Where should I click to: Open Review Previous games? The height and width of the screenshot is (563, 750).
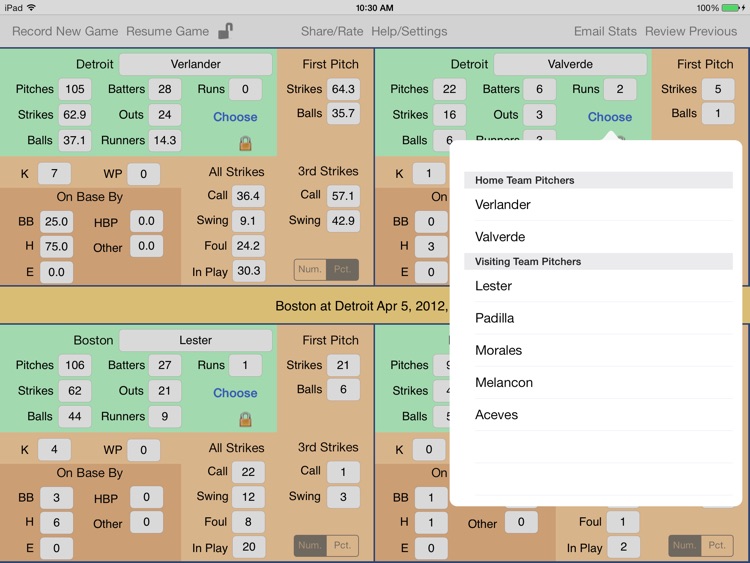tap(691, 31)
